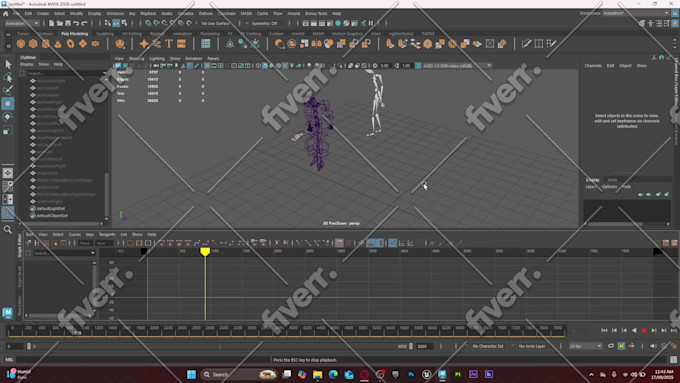Image resolution: width=680 pixels, height=383 pixels.
Task: Open the Windows menu
Action: [115, 13]
